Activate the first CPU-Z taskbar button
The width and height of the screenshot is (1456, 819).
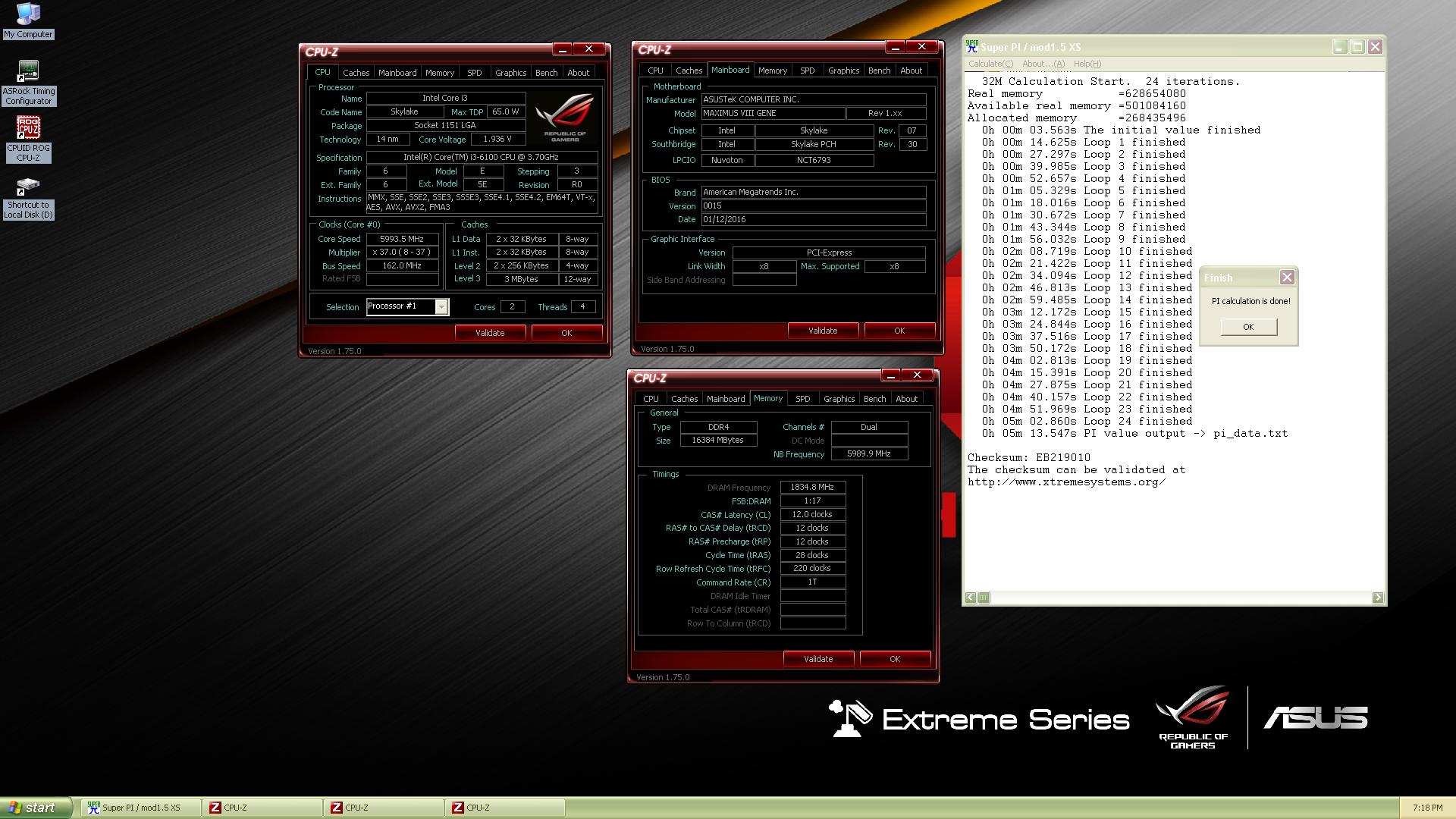pos(262,808)
